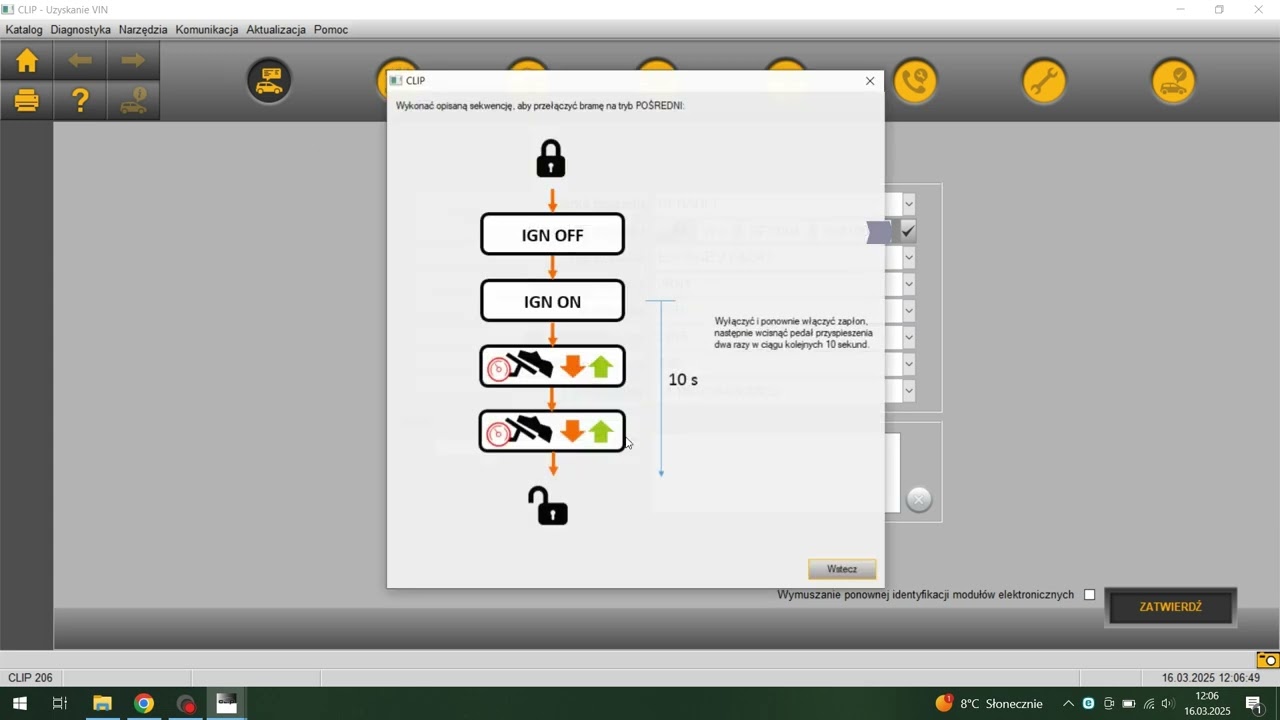Click the 'Wyłączyć i ponownie włączyć zapłon' description
The width and height of the screenshot is (1280, 720).
794,333
